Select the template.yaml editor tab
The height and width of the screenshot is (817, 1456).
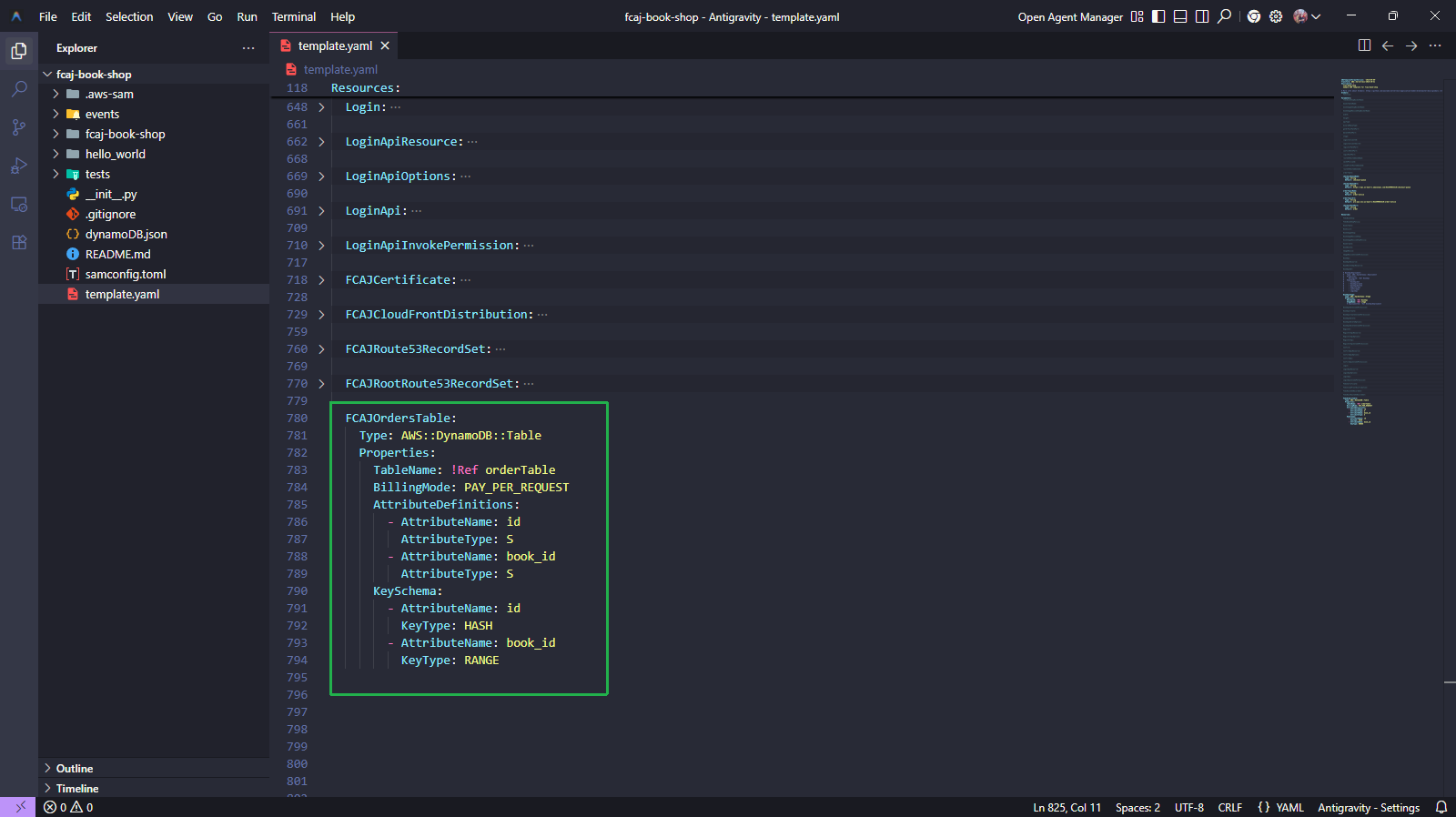coord(334,45)
